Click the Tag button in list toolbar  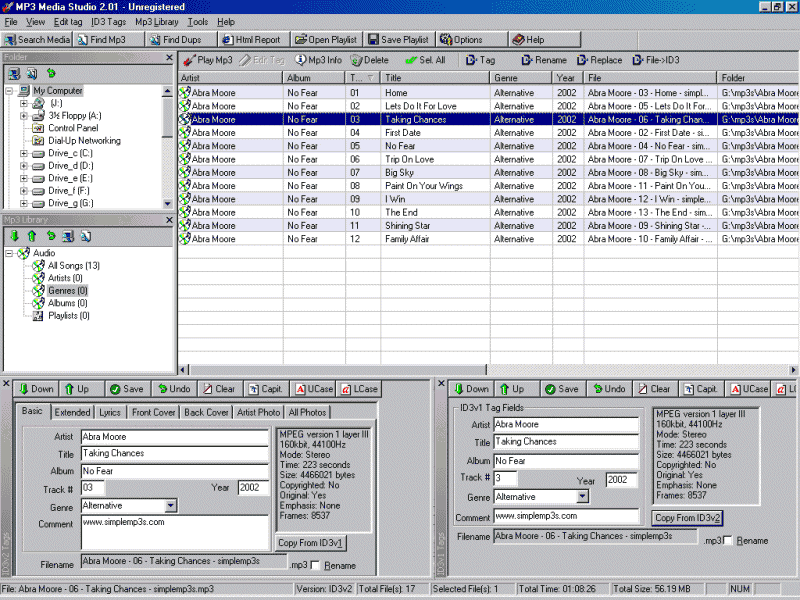point(481,60)
